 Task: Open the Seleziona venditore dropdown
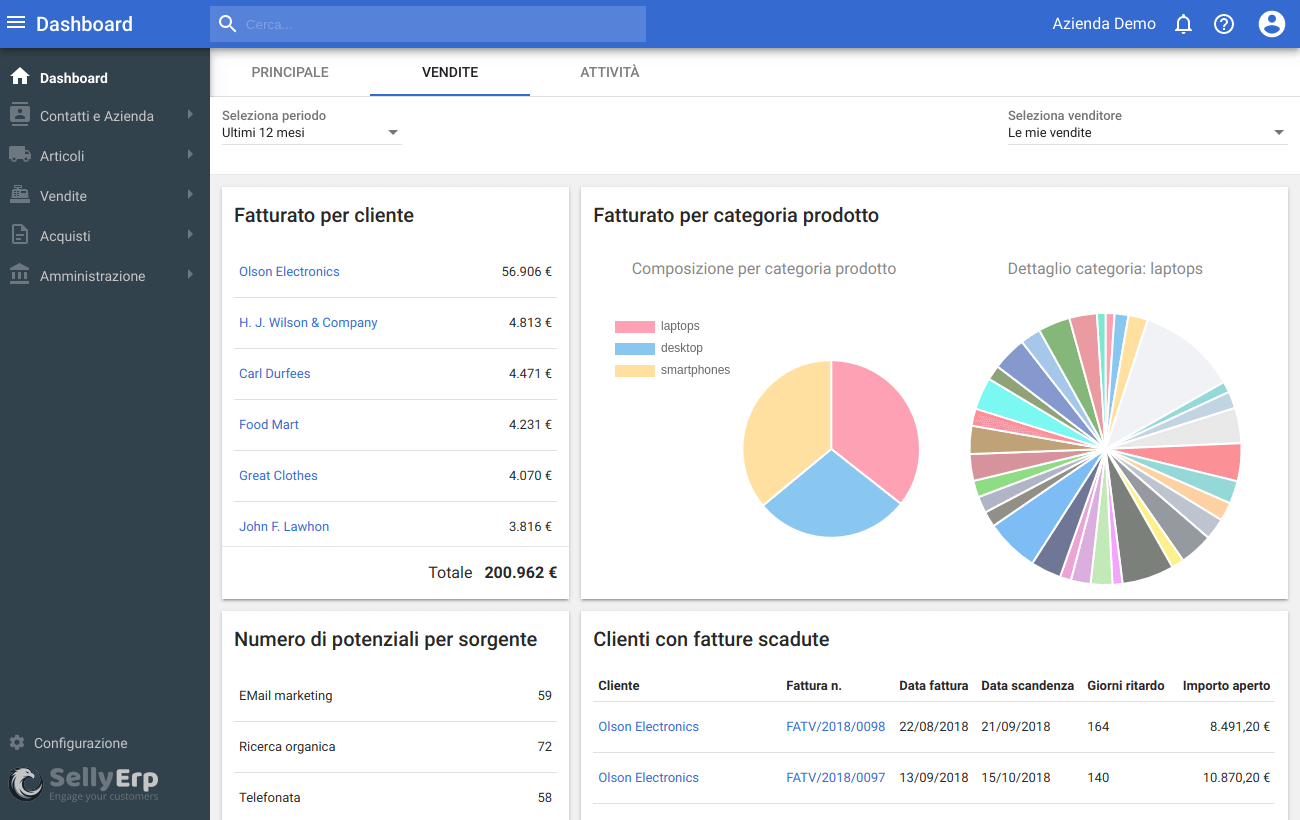click(1148, 131)
